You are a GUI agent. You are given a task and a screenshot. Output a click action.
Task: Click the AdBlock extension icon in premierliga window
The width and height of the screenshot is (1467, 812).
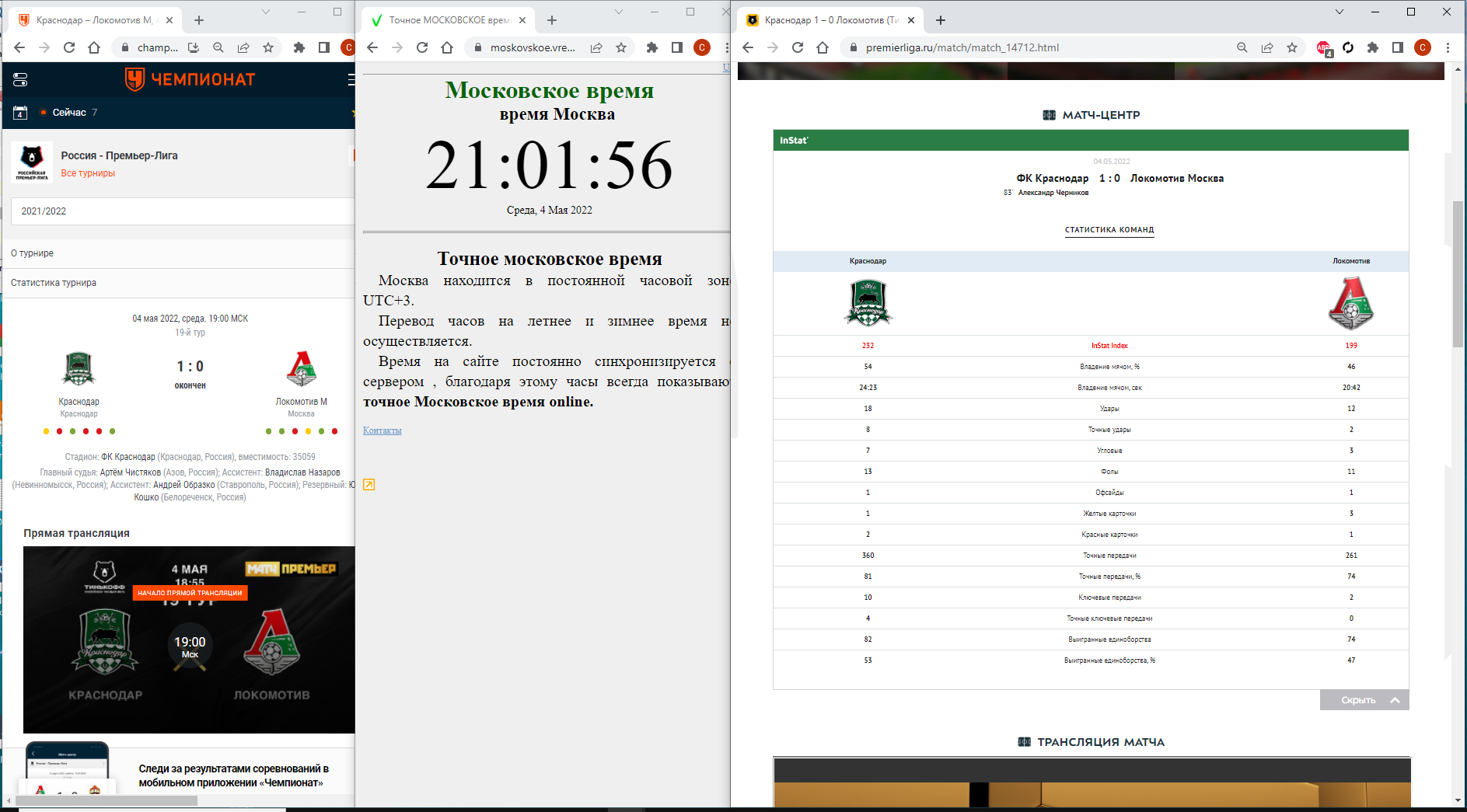click(1323, 48)
